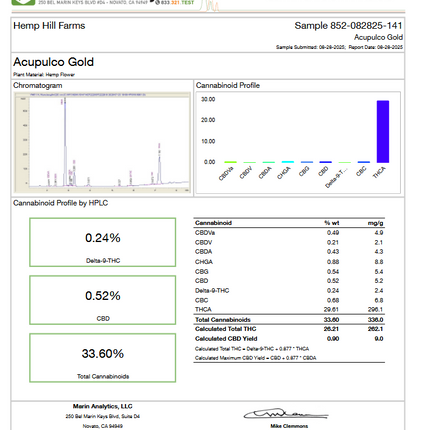Select the 33.60% Total Cannabinoids box
430x430 pixels.
[103, 358]
